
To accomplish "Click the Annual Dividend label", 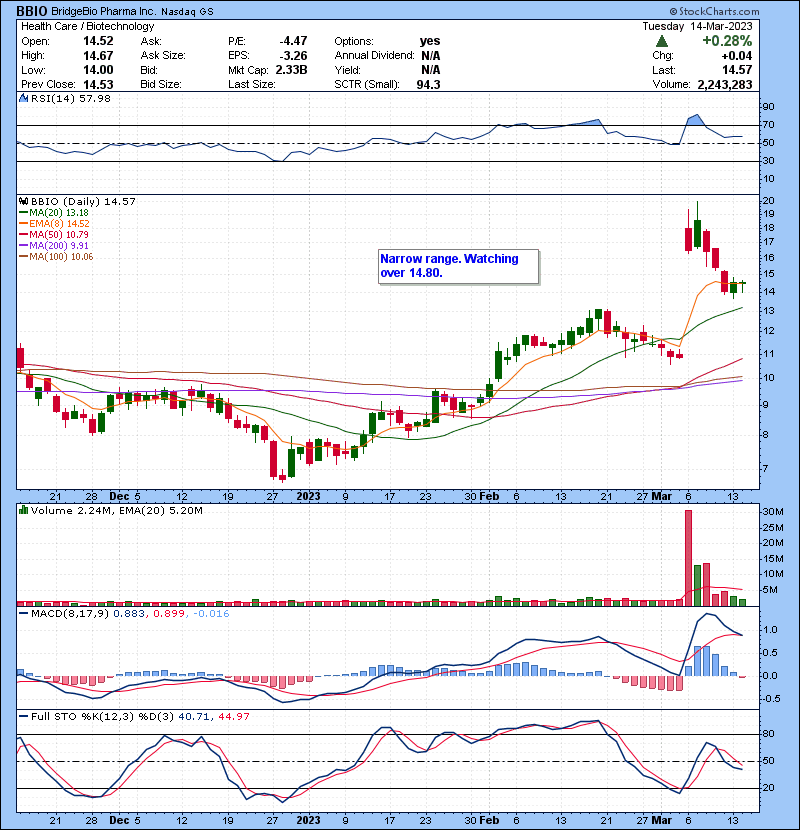I will 374,56.
